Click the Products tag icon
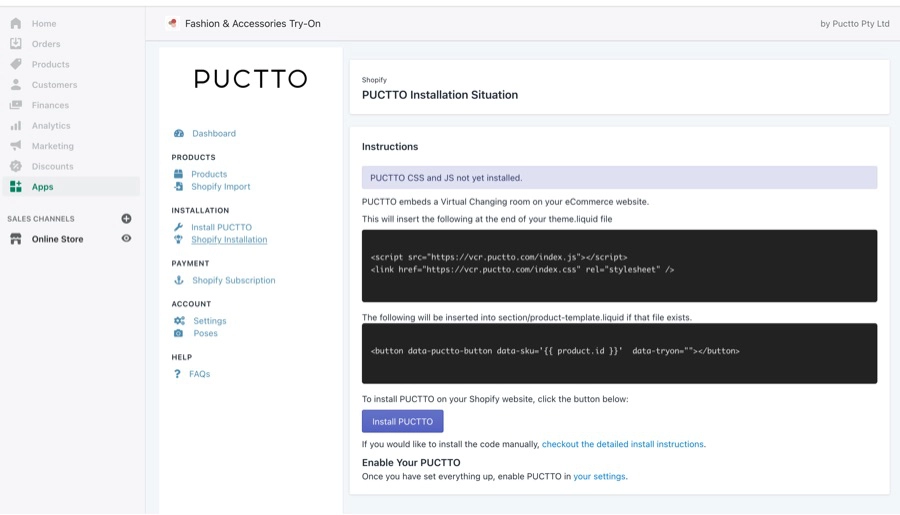Screen dimensions: 900x515 pos(15,64)
